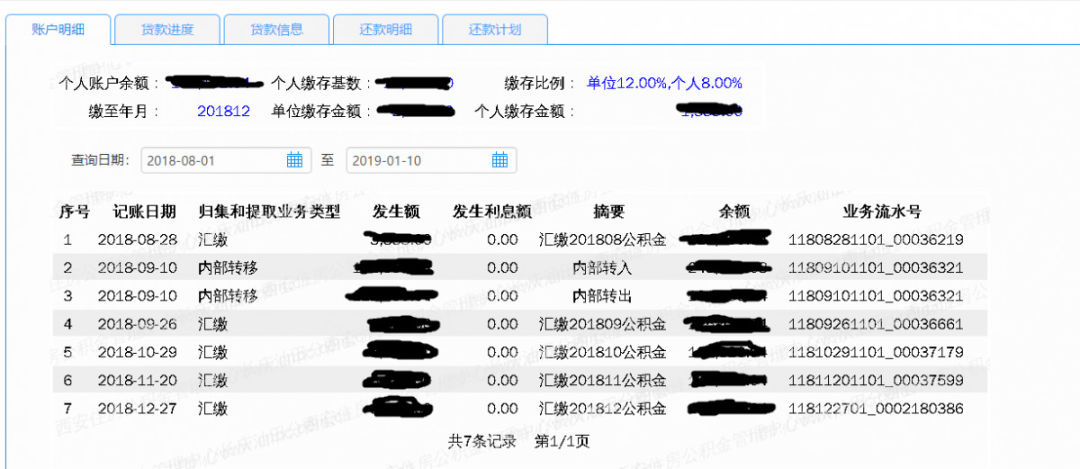
Task: Click serial number 11808281101_00036219
Action: pyautogui.click(x=875, y=240)
